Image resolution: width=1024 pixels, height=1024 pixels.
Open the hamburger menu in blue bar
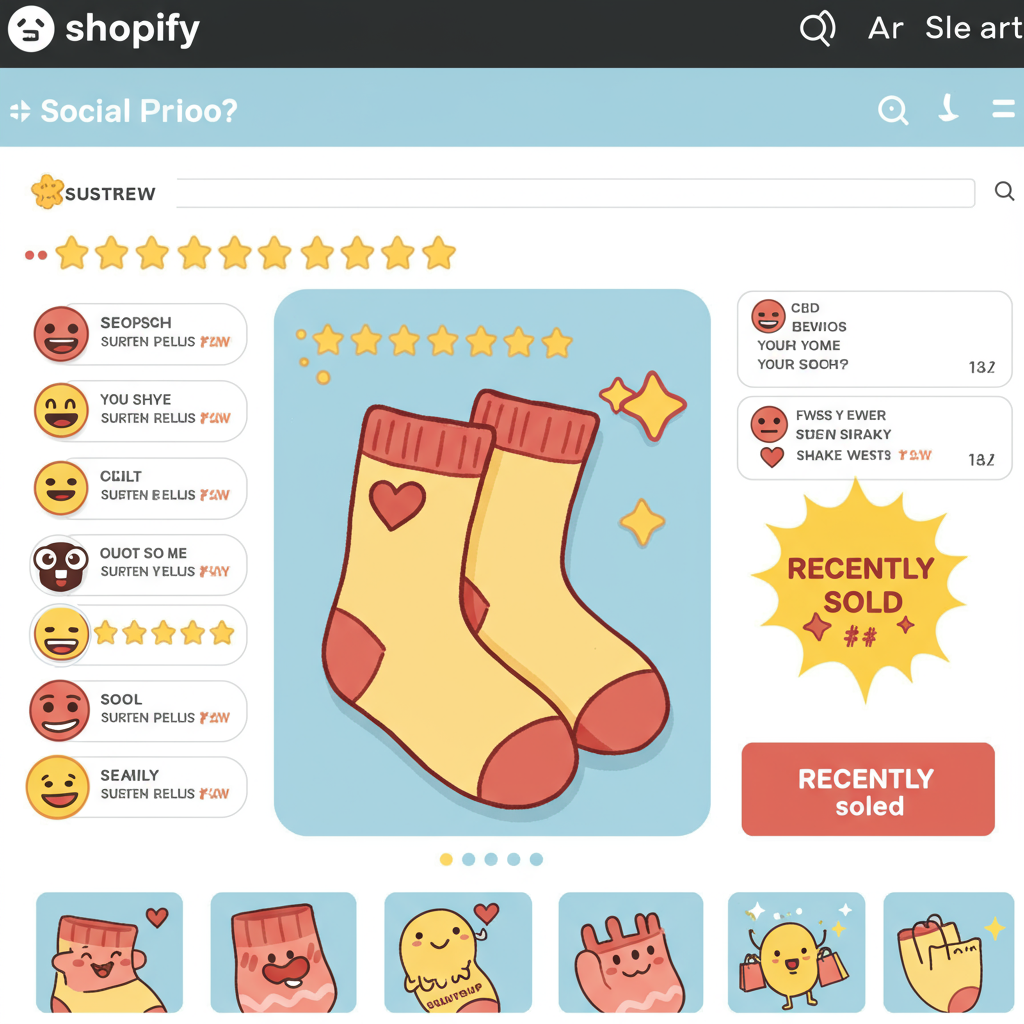pyautogui.click(x=1003, y=109)
